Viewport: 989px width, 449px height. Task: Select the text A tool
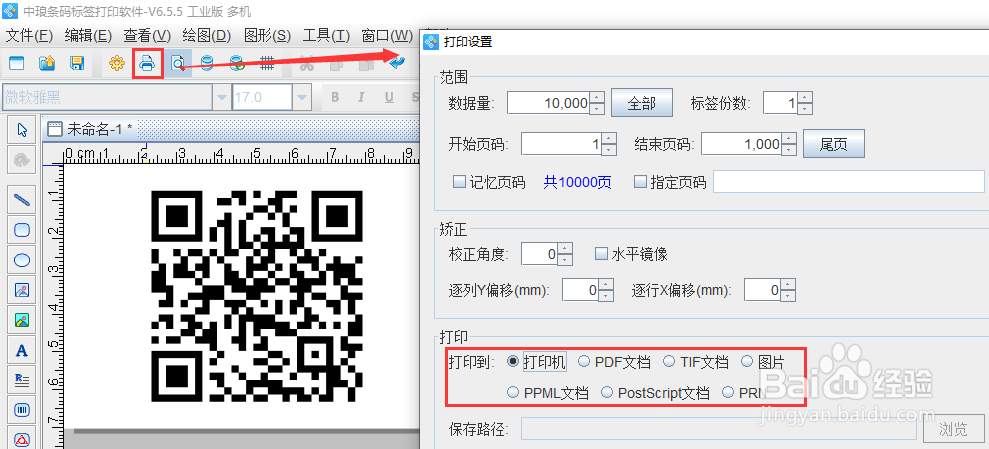22,351
